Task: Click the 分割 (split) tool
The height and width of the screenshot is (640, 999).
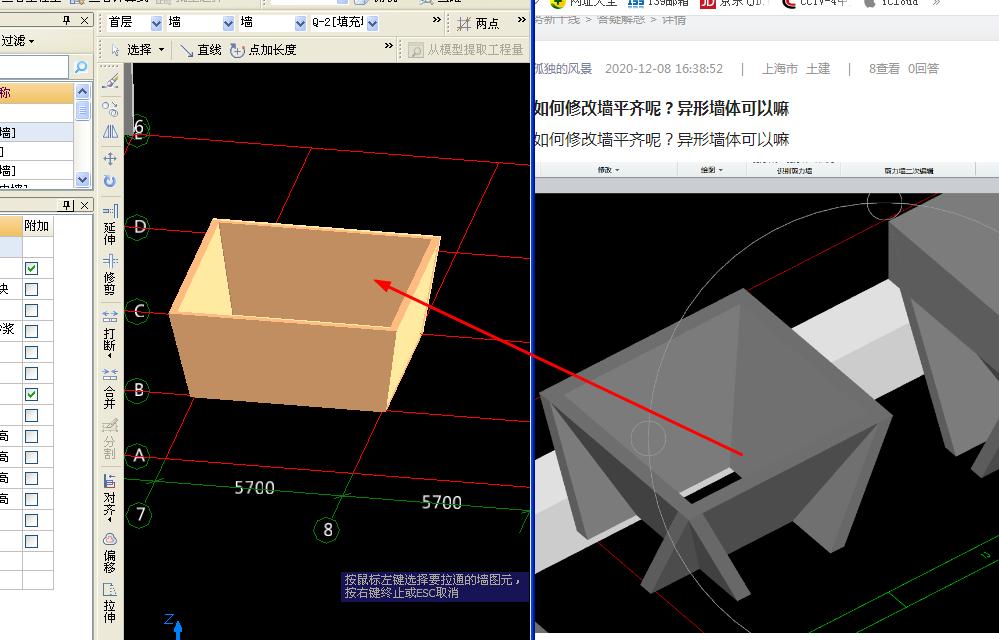Action: (x=110, y=438)
